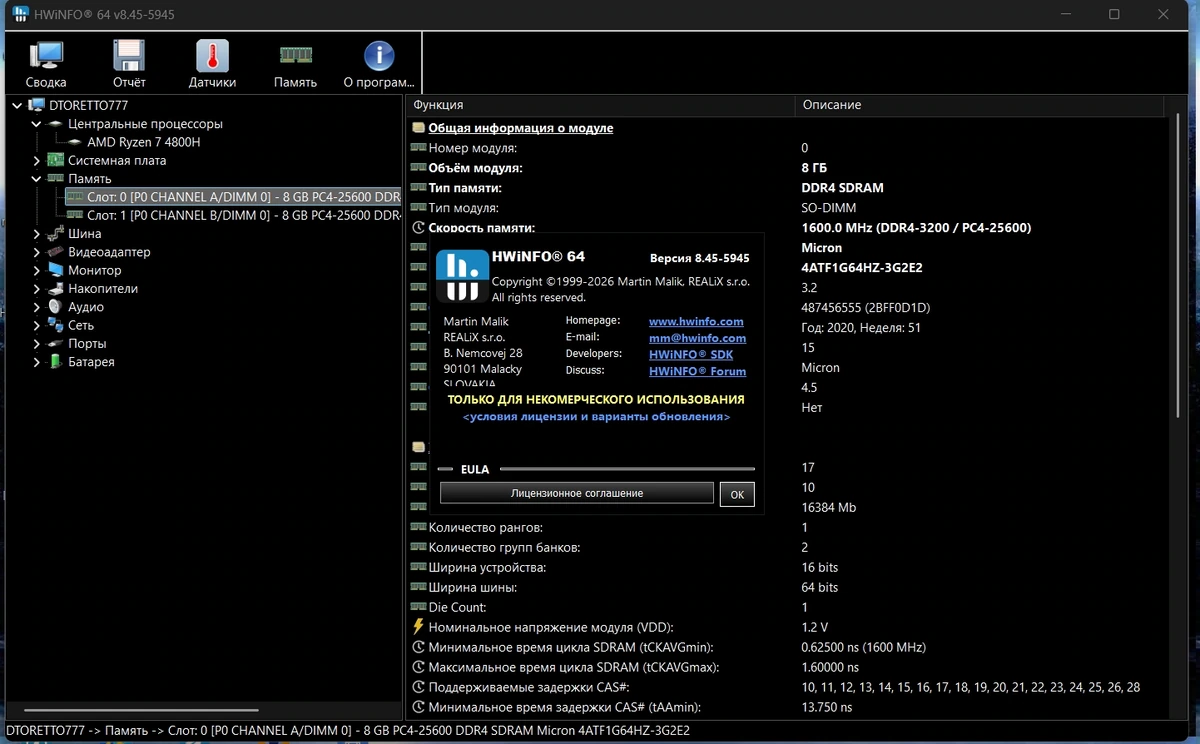
Task: Click the mm@hwinfo.com e-mail link
Action: 697,338
